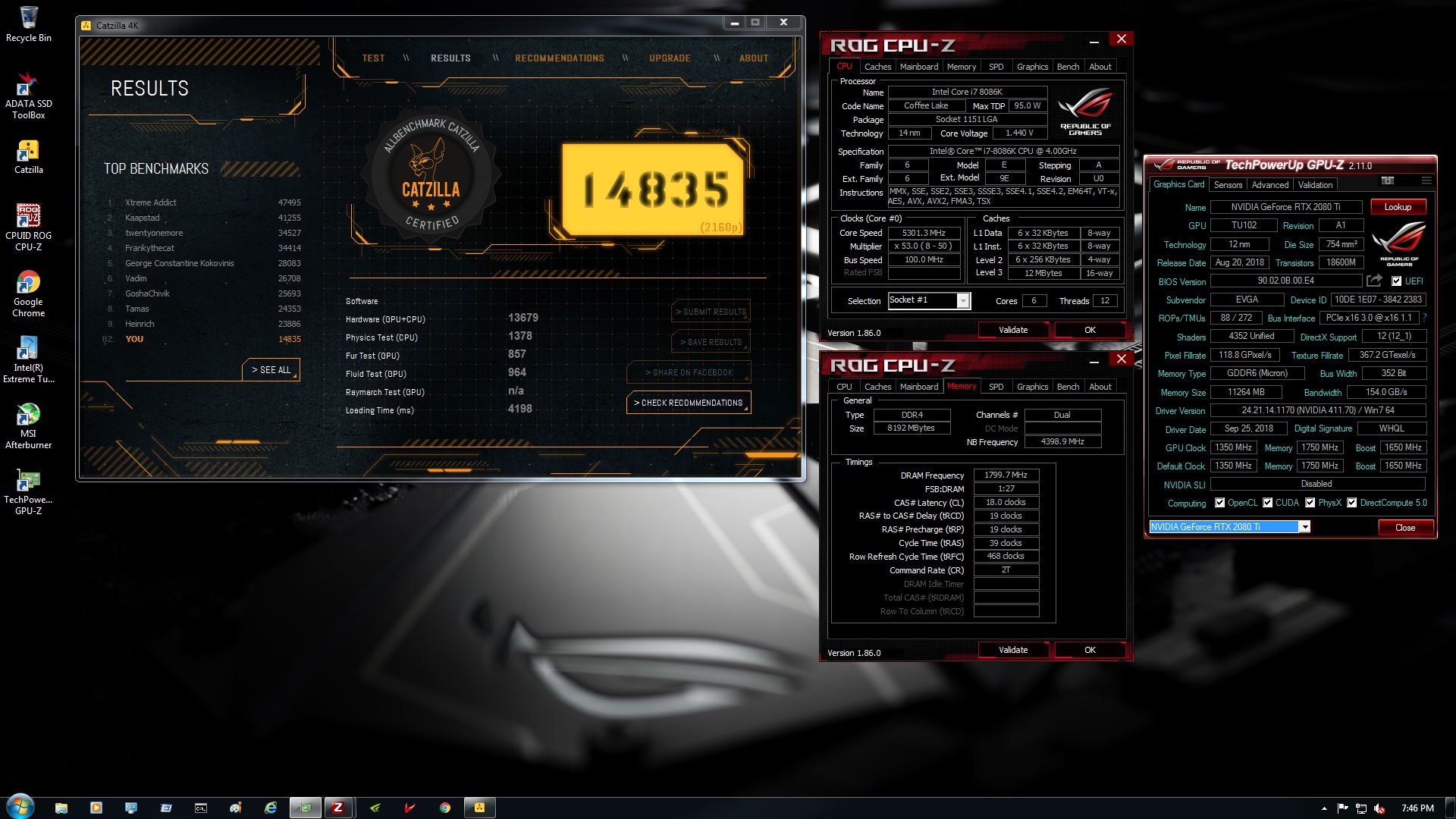1456x819 pixels.
Task: Open Catzilla RECOMMENDATIONS tab
Action: tap(560, 58)
